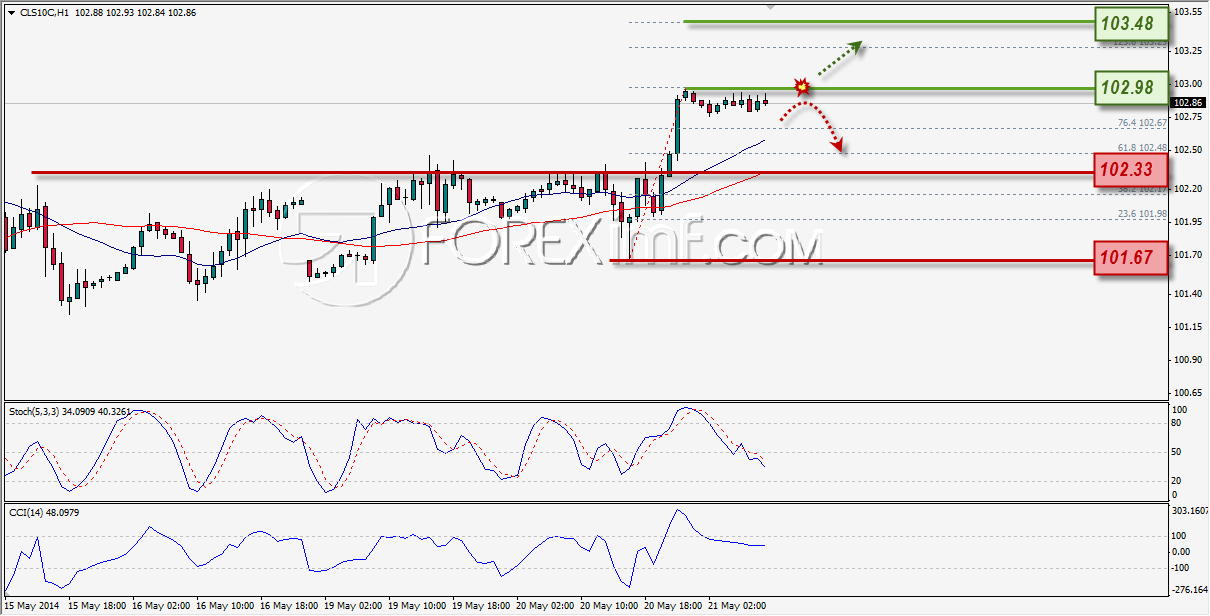Select the 76.4 Fibonacci level label
The image size is (1210, 616).
click(x=1142, y=122)
